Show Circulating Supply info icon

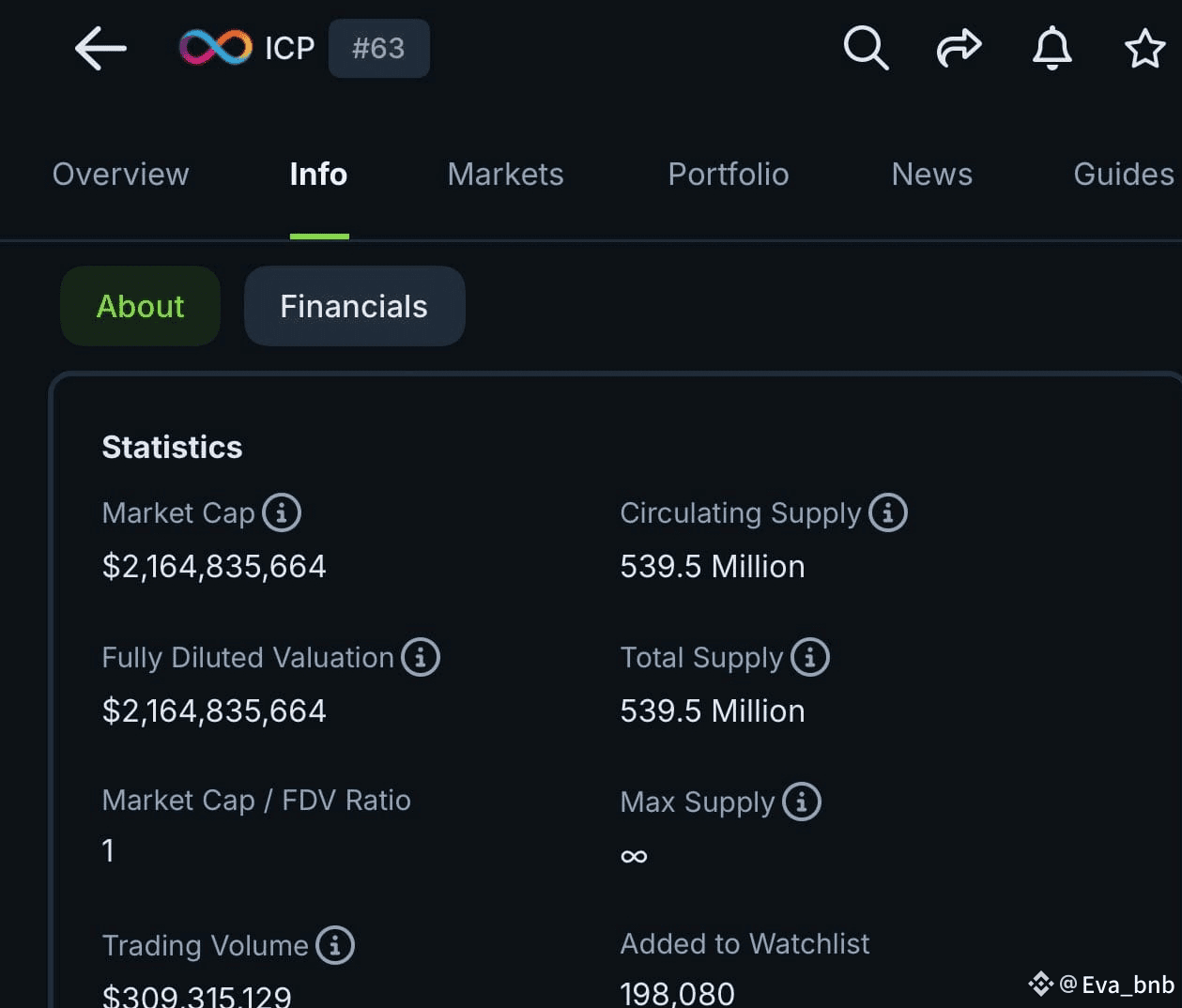(x=888, y=512)
